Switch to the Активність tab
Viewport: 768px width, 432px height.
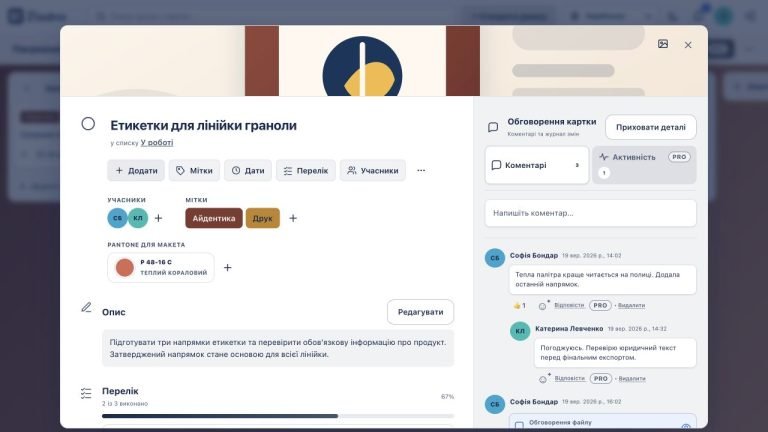644,165
